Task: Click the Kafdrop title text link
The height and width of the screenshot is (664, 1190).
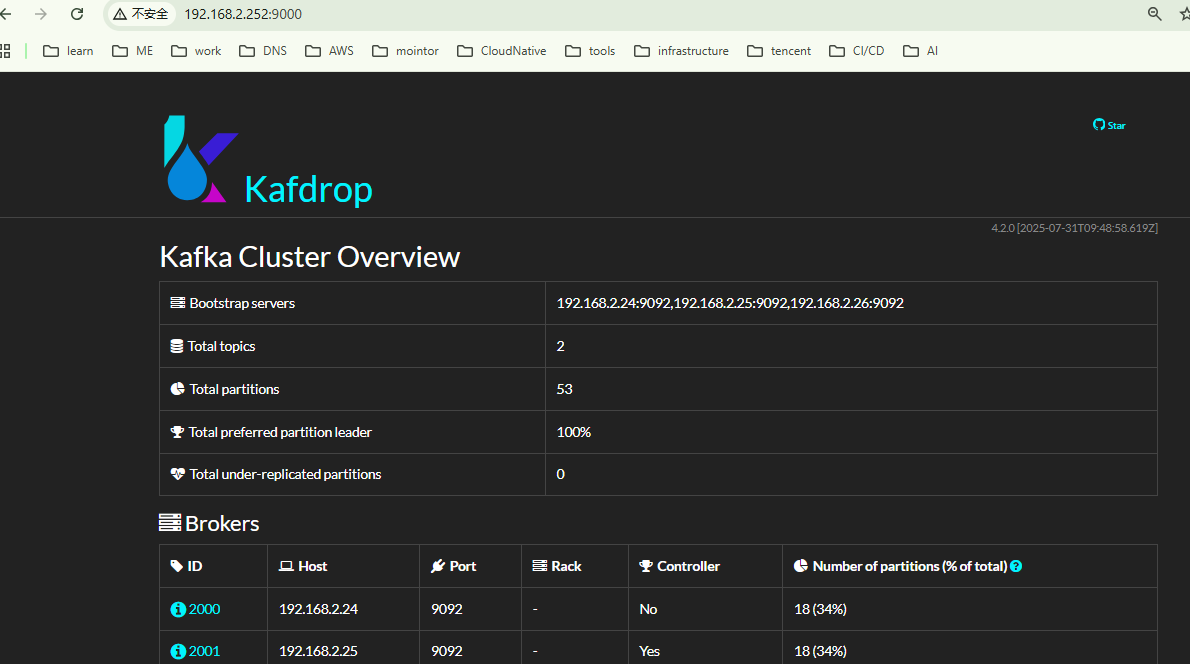Action: [308, 190]
